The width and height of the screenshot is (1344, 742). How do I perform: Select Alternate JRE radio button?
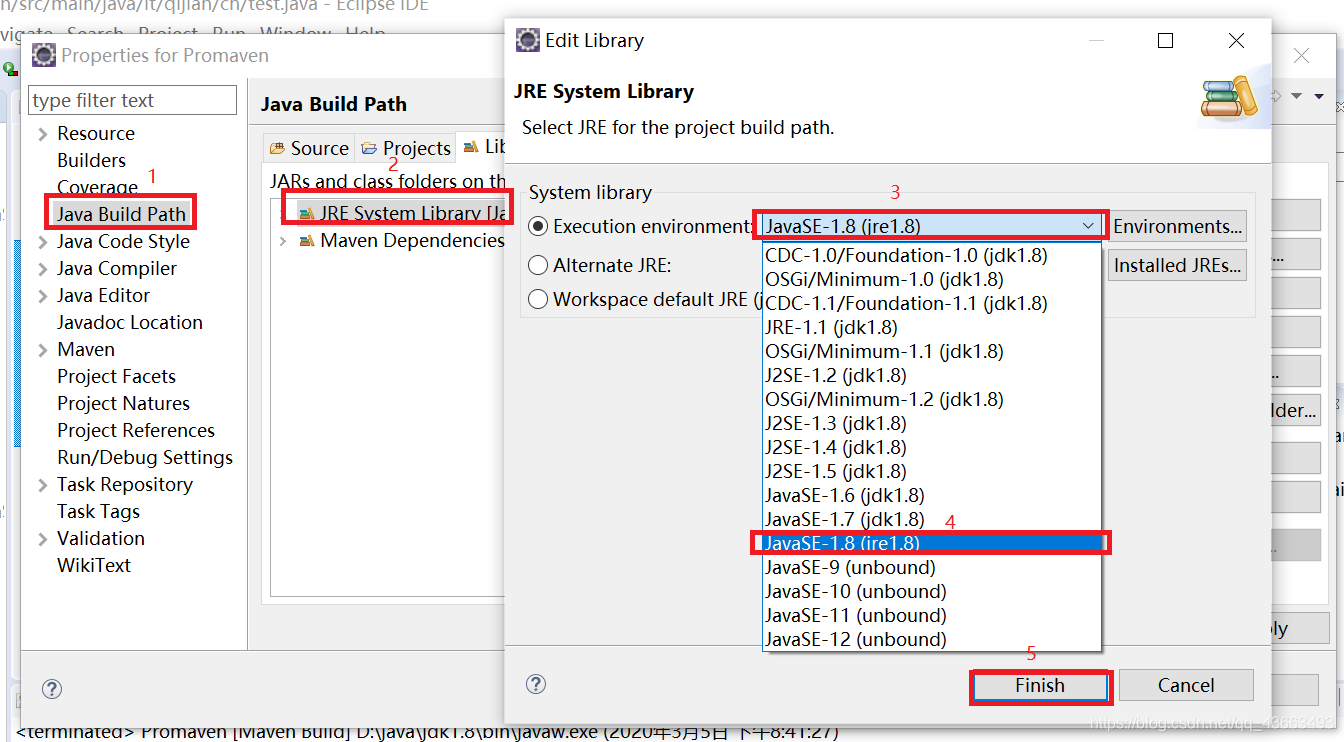coord(538,265)
